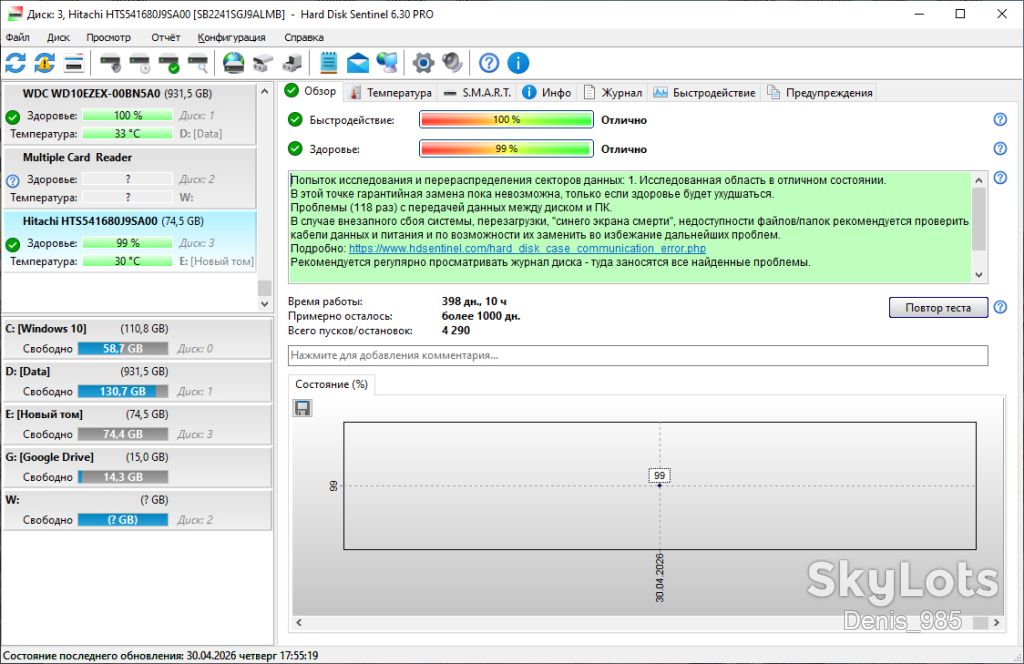Click the comment input field
The width and height of the screenshot is (1024, 664).
click(637, 356)
